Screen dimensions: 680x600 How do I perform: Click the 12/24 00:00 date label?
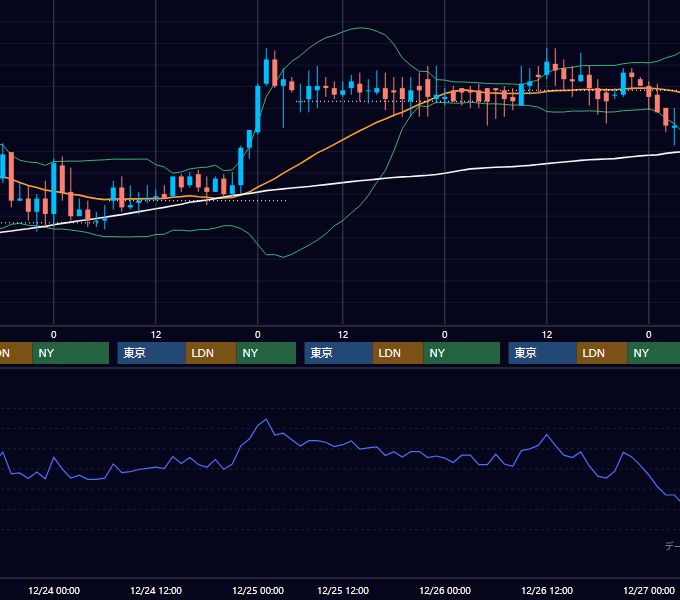(54, 590)
